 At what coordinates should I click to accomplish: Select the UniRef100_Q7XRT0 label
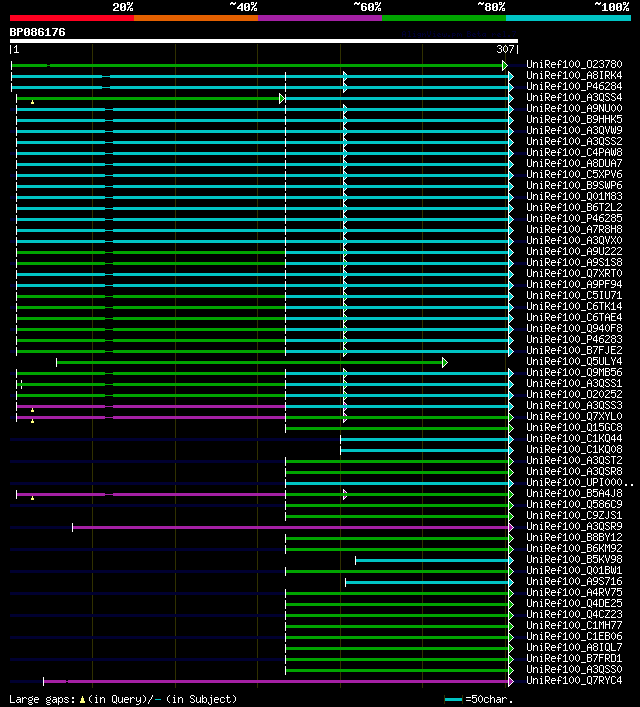(574, 273)
